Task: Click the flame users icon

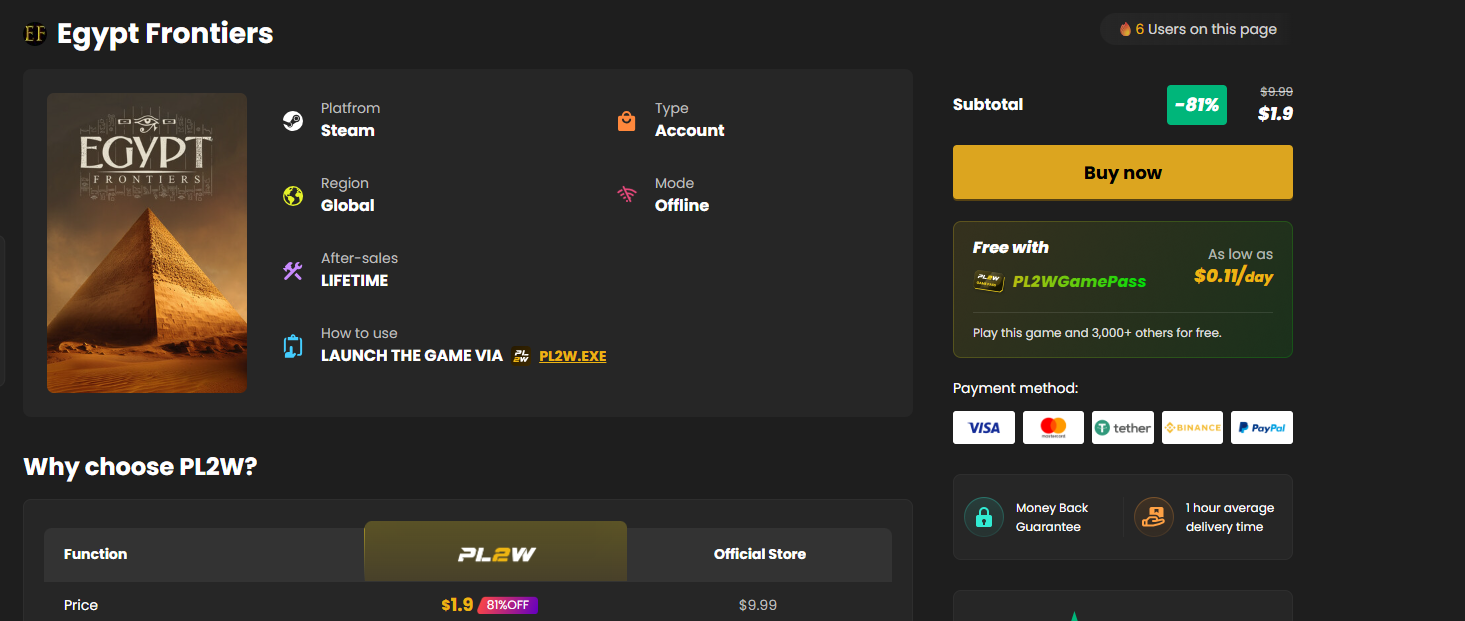Action: coord(1125,30)
